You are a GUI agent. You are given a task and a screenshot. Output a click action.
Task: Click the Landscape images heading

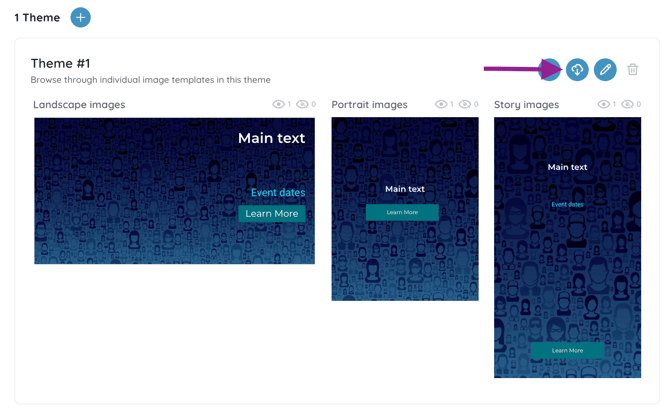tap(79, 104)
